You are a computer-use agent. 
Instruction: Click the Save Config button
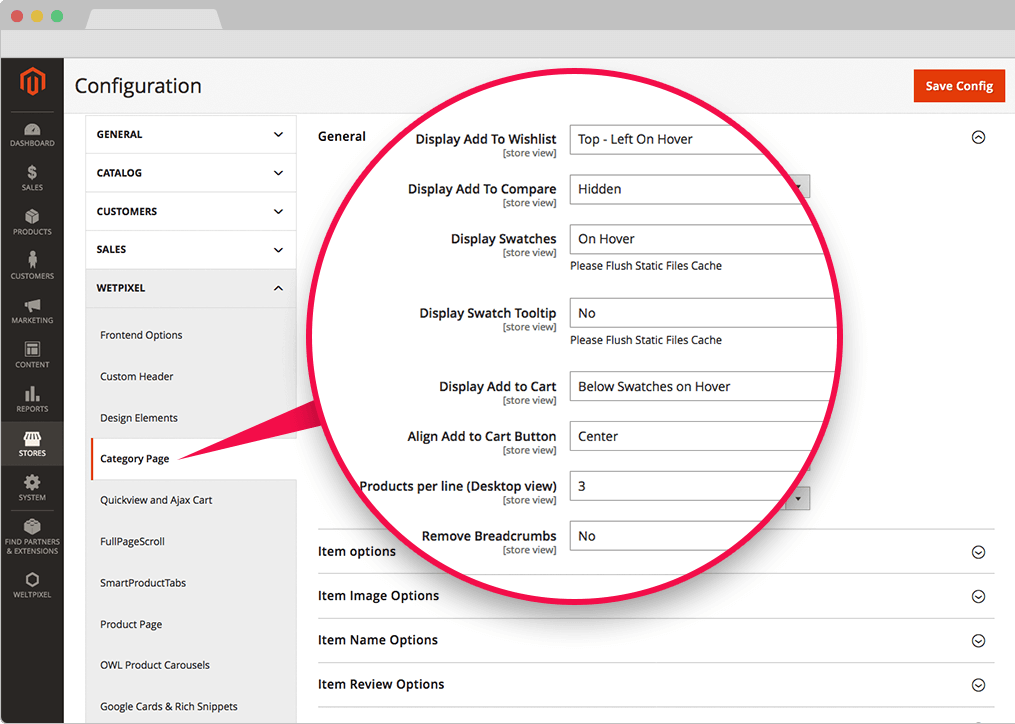958,86
